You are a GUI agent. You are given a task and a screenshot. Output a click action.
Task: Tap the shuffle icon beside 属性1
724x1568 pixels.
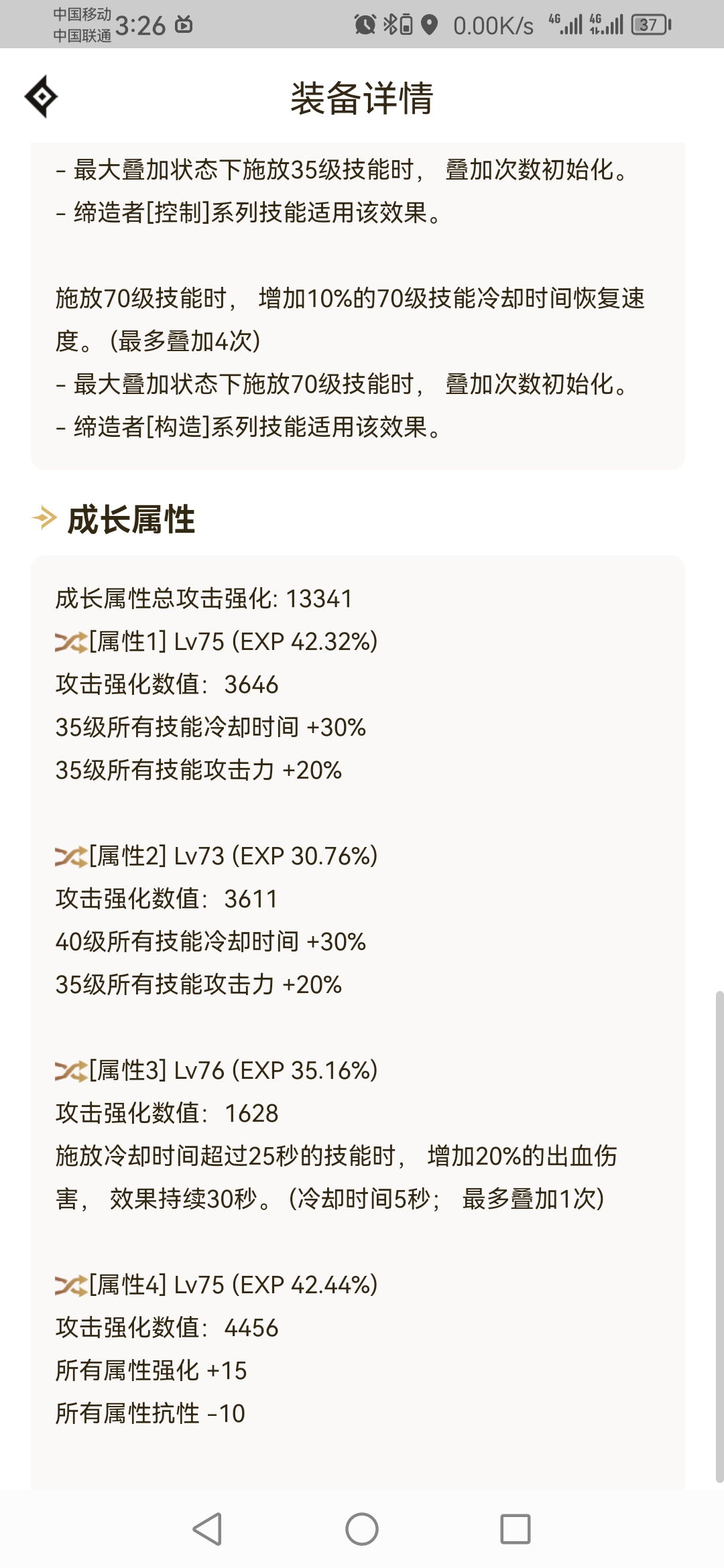71,643
